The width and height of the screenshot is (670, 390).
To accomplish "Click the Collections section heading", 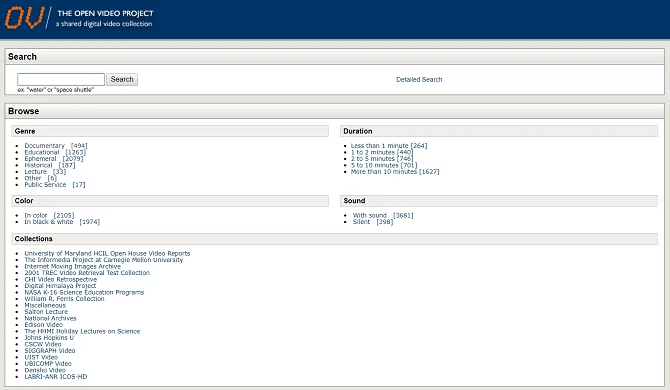I will [x=33, y=239].
